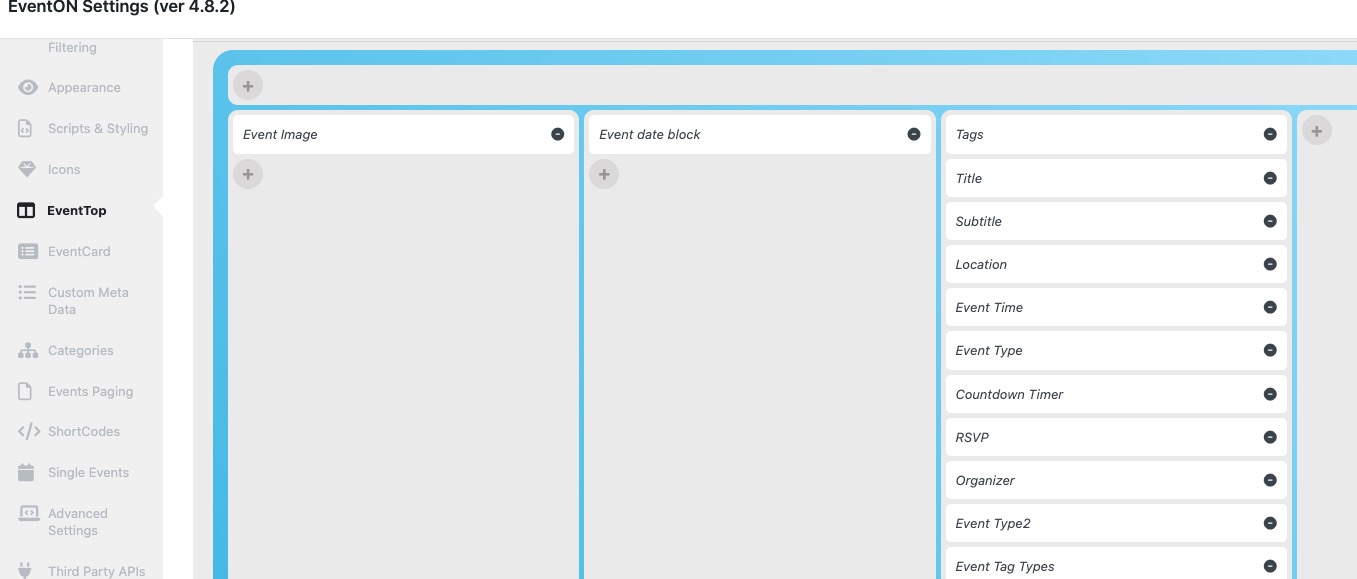This screenshot has width=1357, height=579.
Task: Select the Event Time field label
Action: [989, 307]
